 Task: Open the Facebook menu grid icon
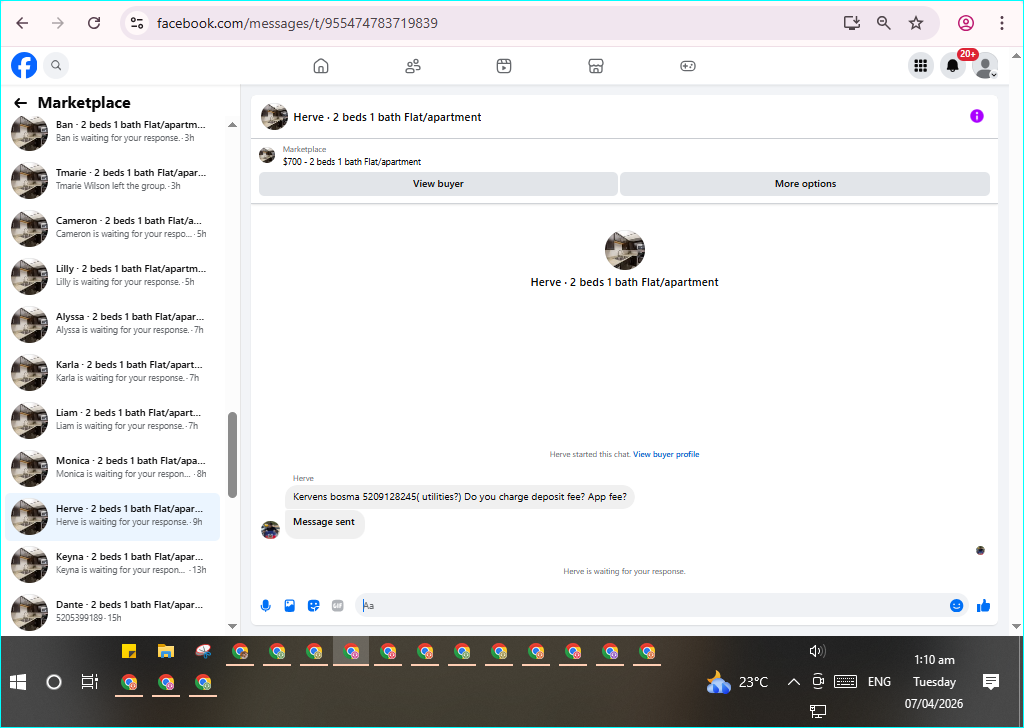point(921,65)
